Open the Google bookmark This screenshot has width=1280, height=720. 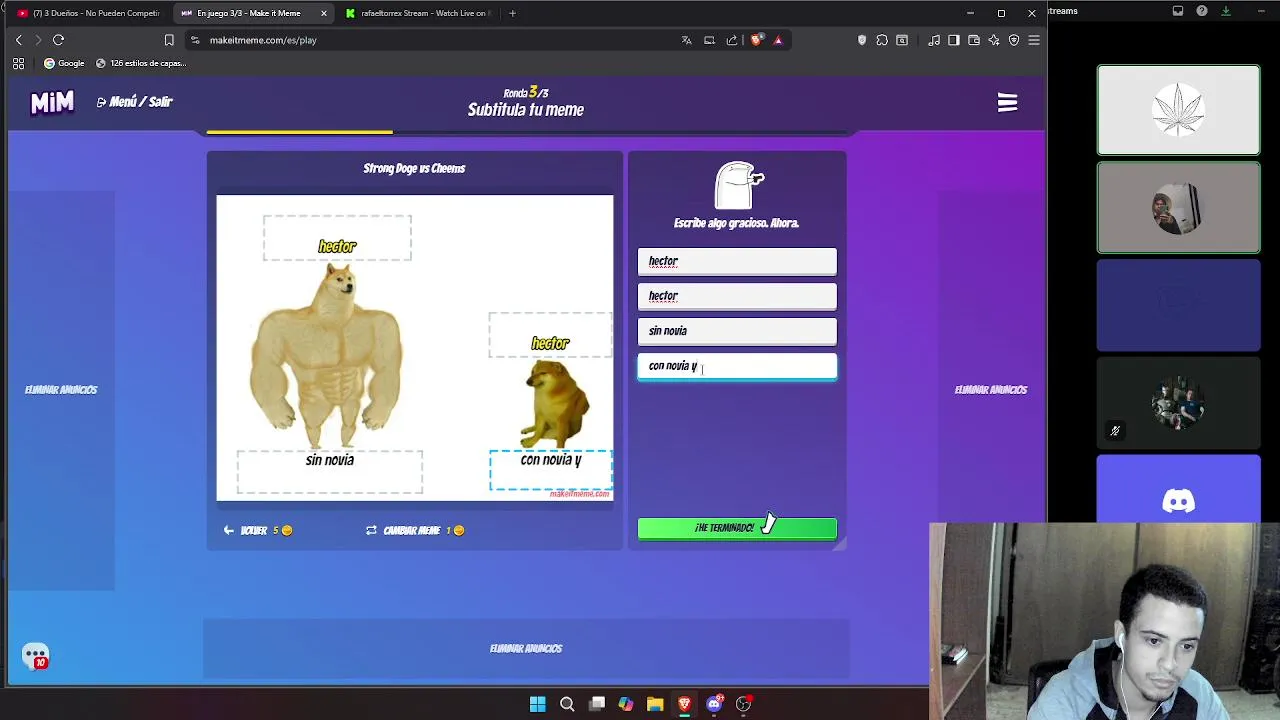click(64, 63)
